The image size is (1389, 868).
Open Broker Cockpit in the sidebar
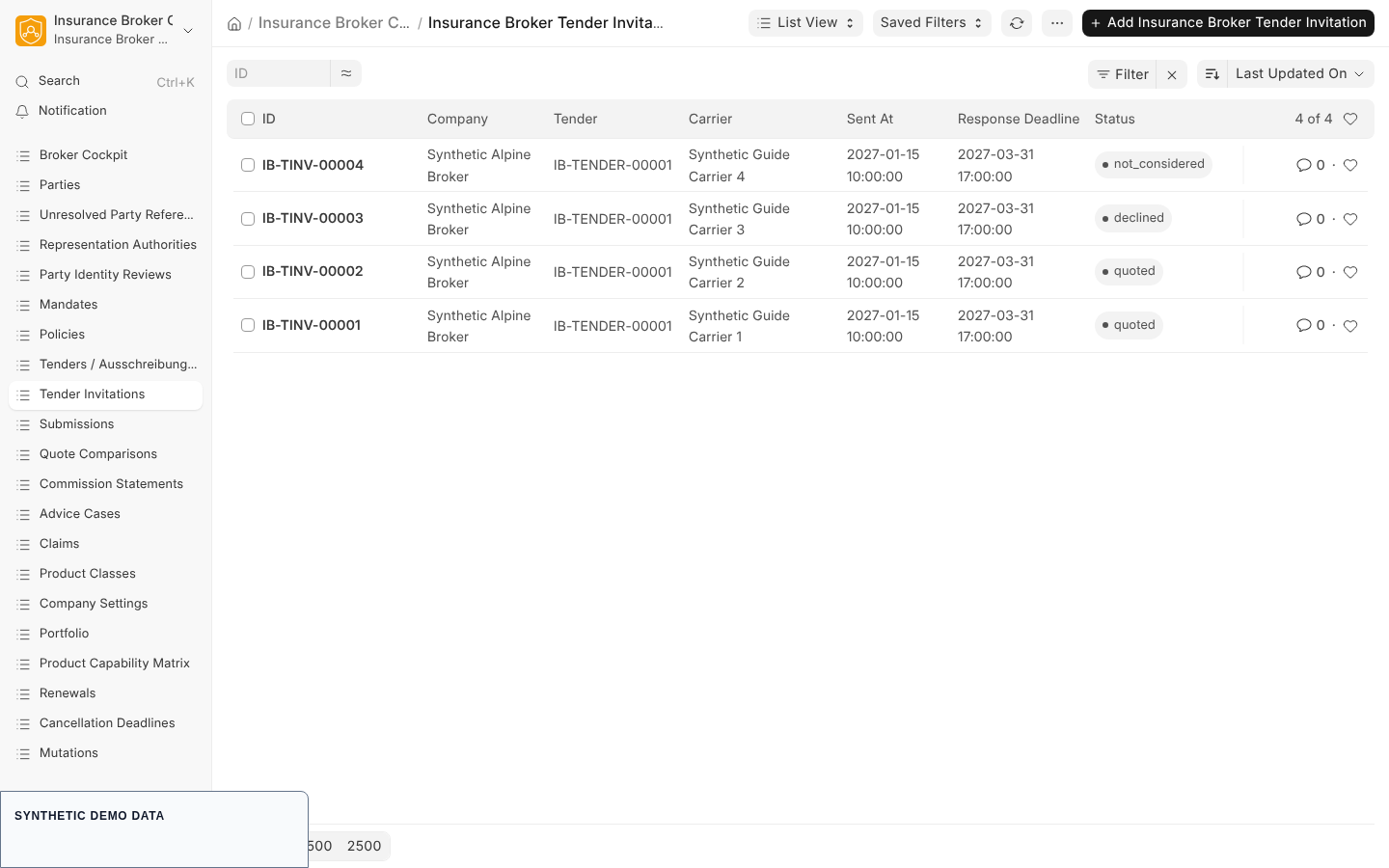[x=106, y=155]
